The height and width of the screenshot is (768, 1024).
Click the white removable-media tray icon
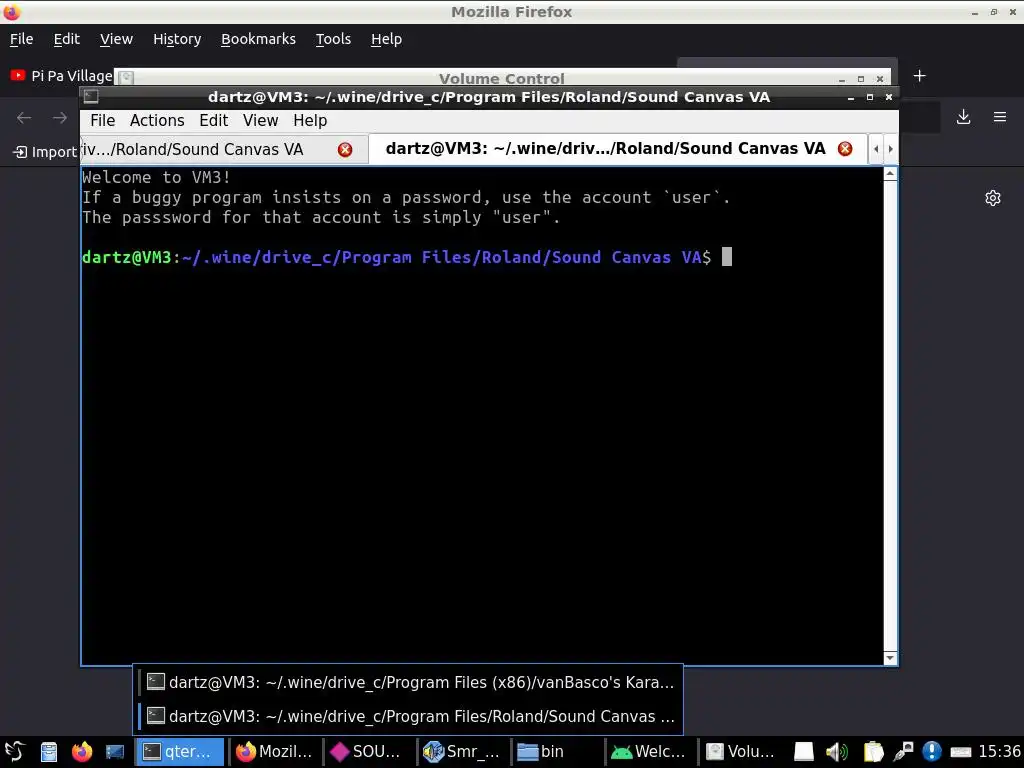coord(803,752)
